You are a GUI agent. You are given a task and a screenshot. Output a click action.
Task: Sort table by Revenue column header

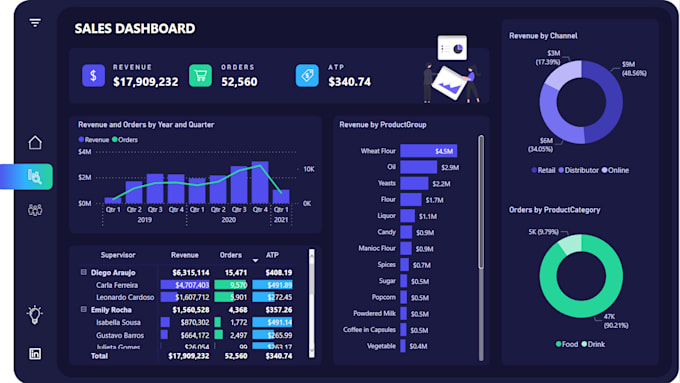point(185,255)
